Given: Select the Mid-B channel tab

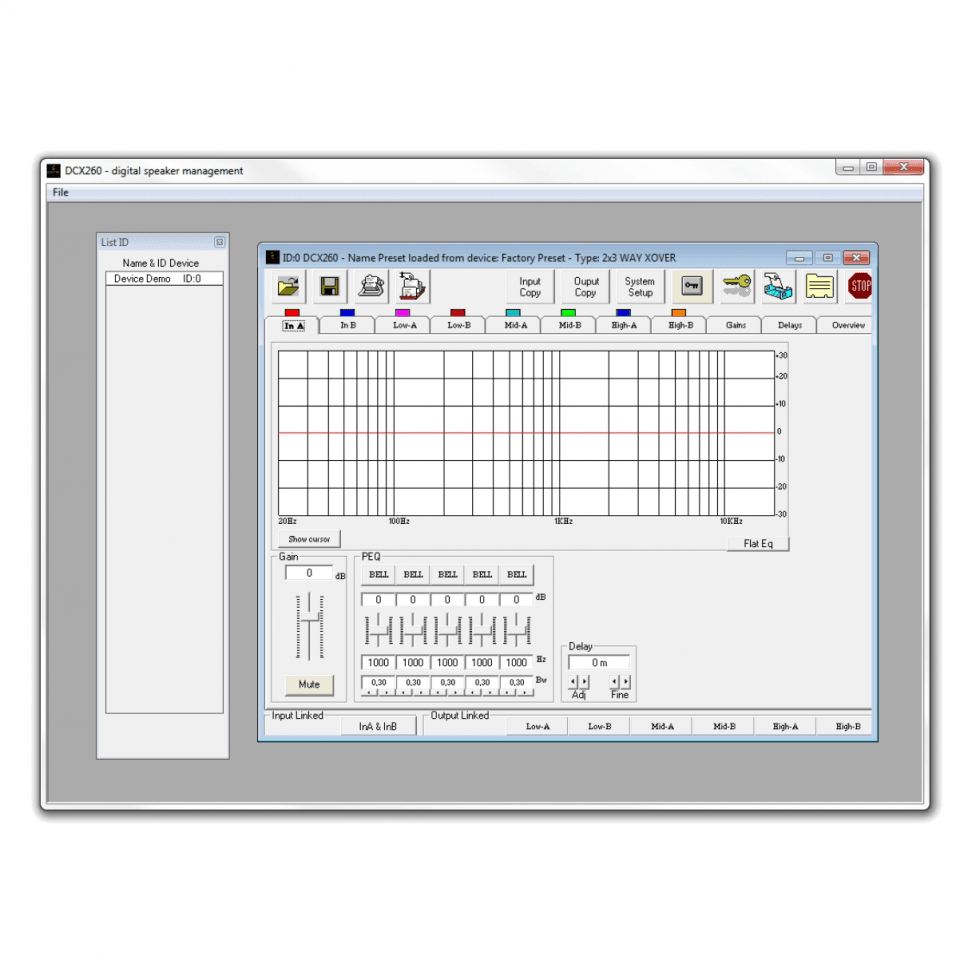Looking at the screenshot, I should [570, 325].
